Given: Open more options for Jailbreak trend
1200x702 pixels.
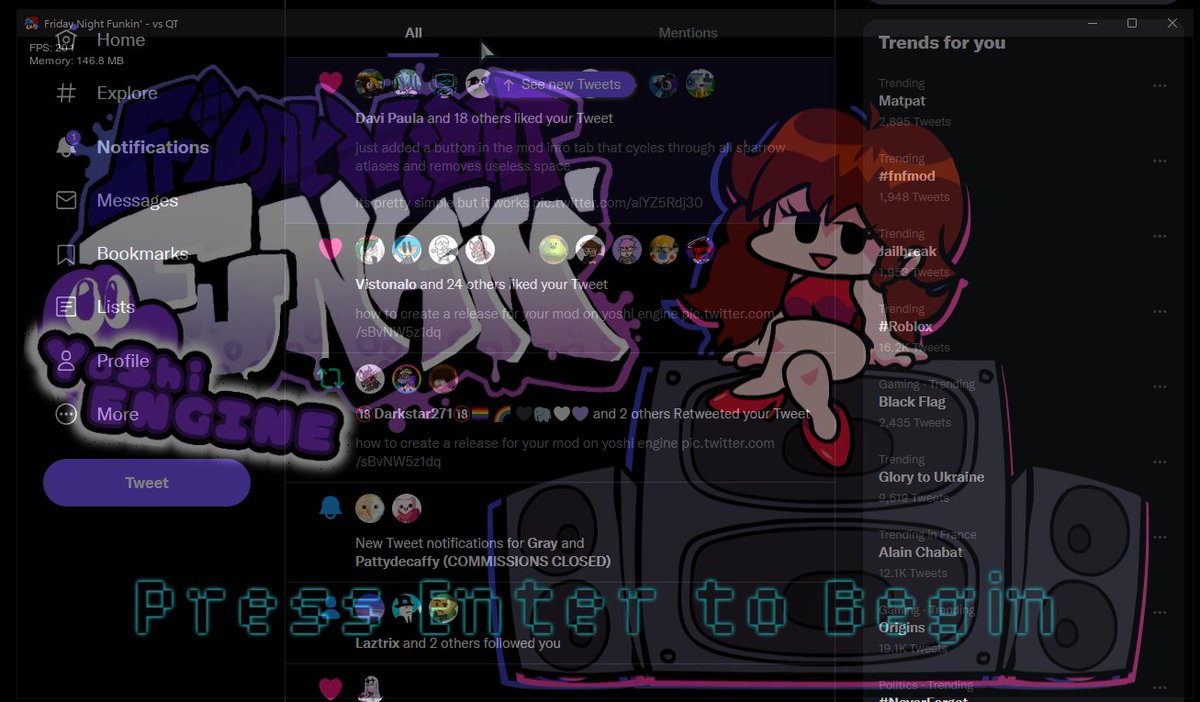Looking at the screenshot, I should [1160, 236].
